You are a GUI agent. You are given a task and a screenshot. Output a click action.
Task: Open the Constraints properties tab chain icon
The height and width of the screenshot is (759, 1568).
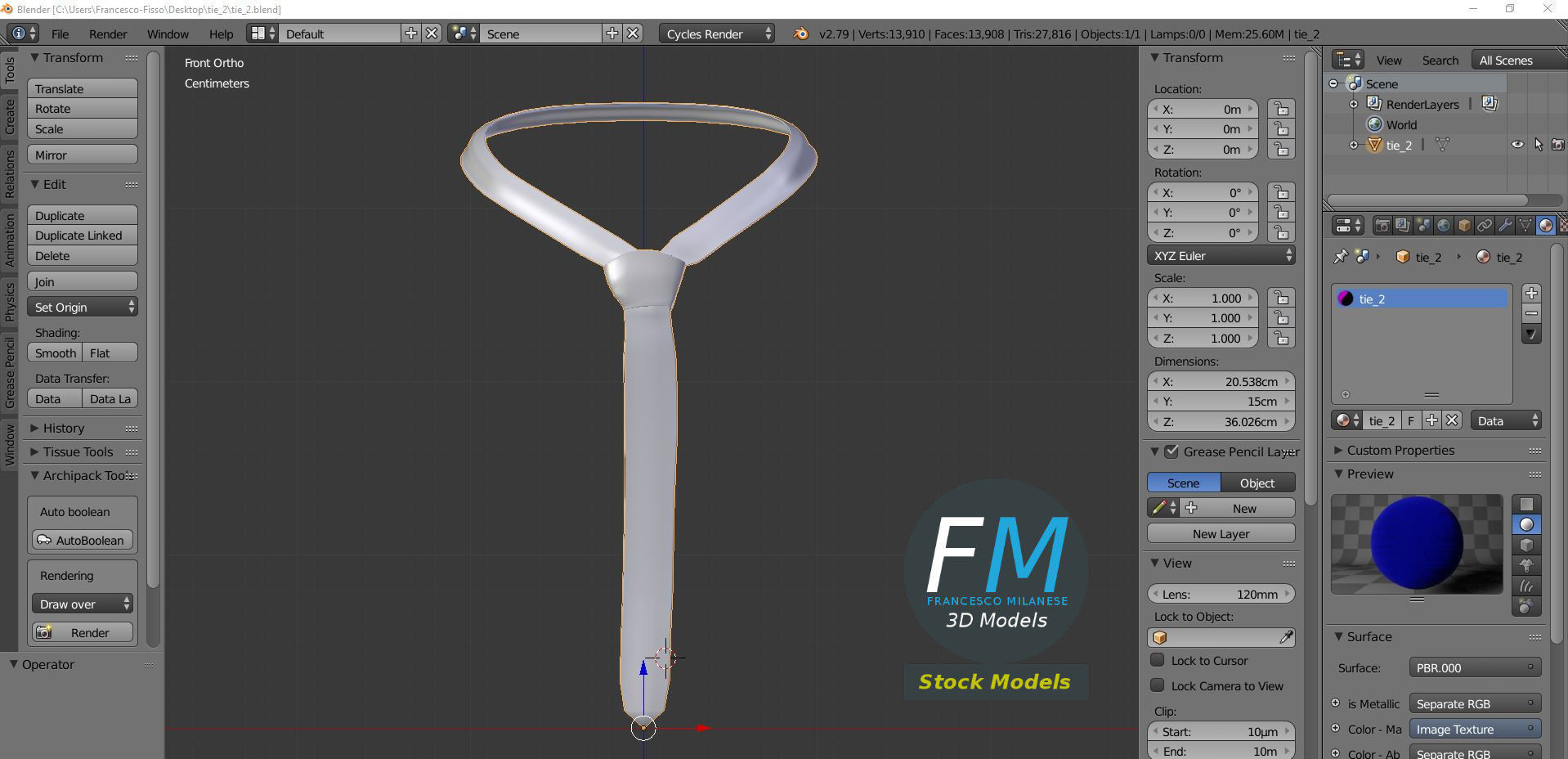pos(1485,226)
